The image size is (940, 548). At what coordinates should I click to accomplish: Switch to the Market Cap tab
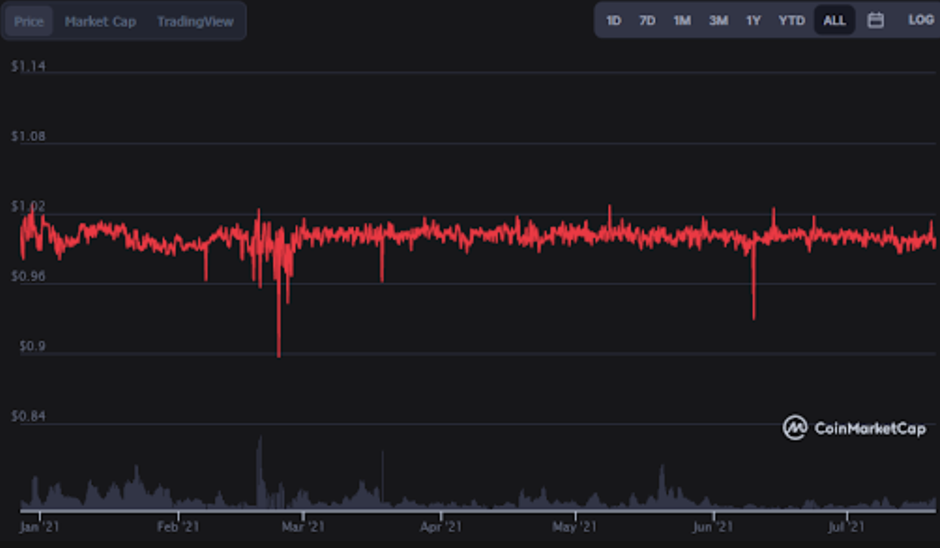click(100, 21)
